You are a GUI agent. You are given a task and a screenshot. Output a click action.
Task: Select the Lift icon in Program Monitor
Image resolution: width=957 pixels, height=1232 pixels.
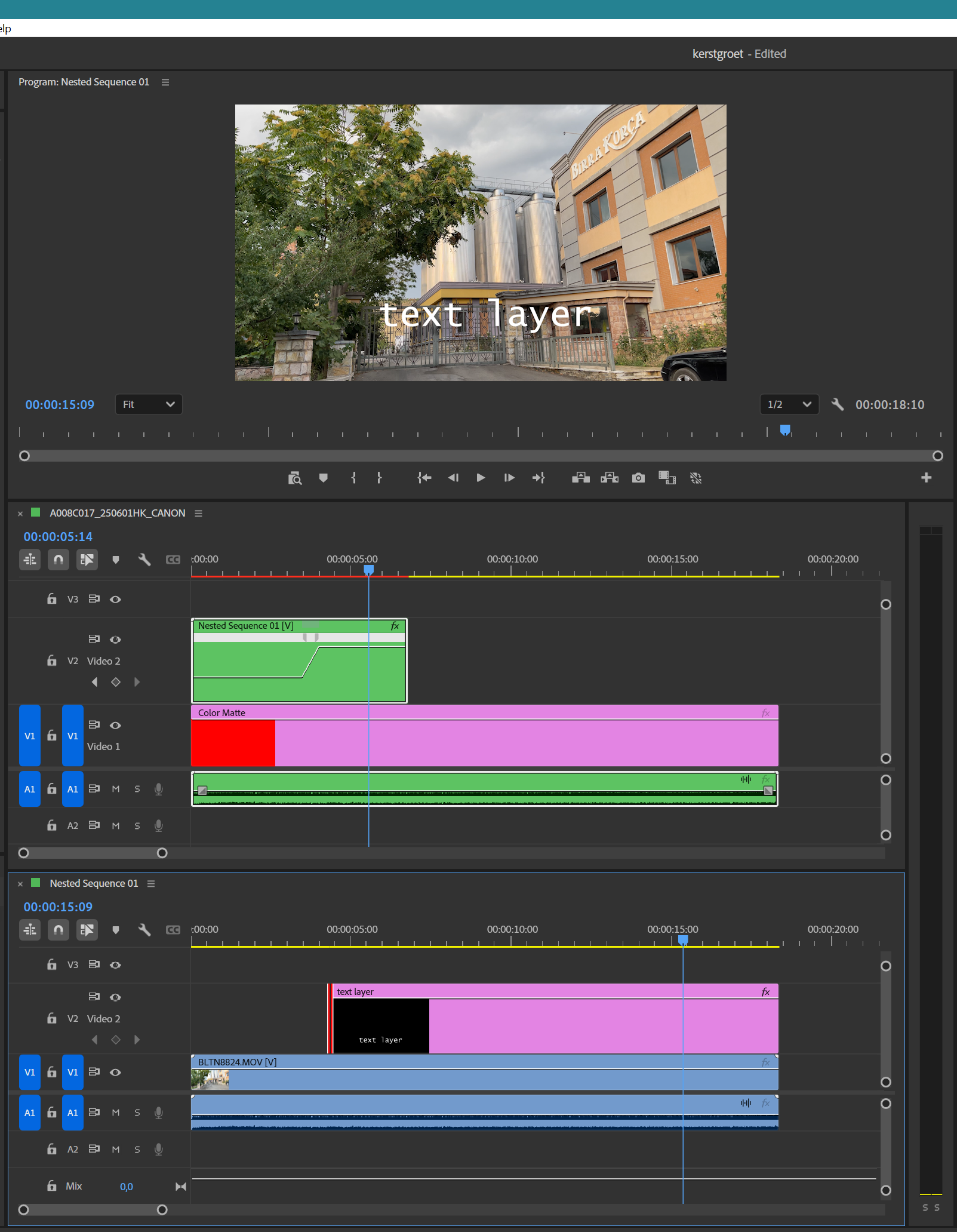pyautogui.click(x=581, y=478)
